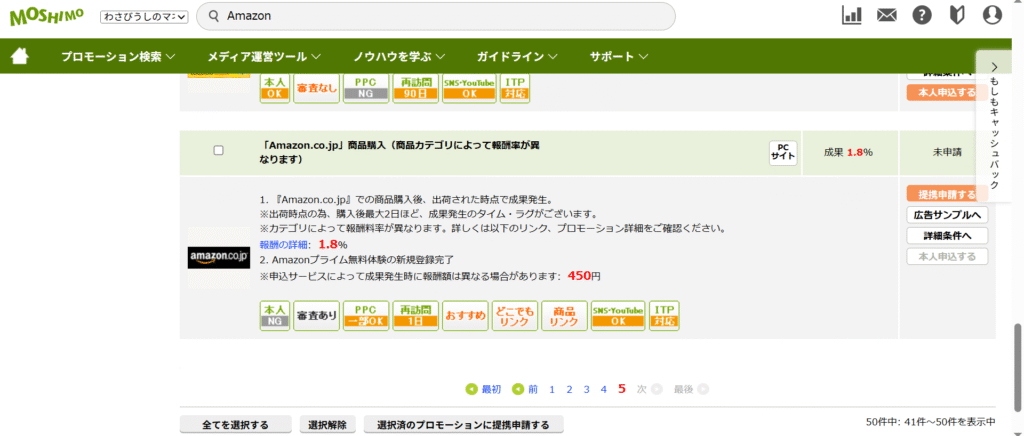Click 選択済のプロモーションに提携申請する button
Viewport: 1024px width, 436px height.
pos(463,425)
